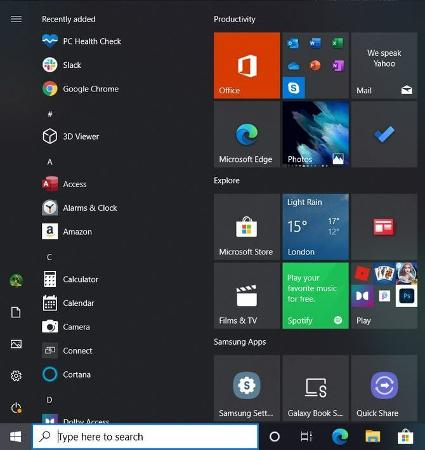Click the C letter index header
This screenshot has width=425, height=450.
(x=49, y=257)
